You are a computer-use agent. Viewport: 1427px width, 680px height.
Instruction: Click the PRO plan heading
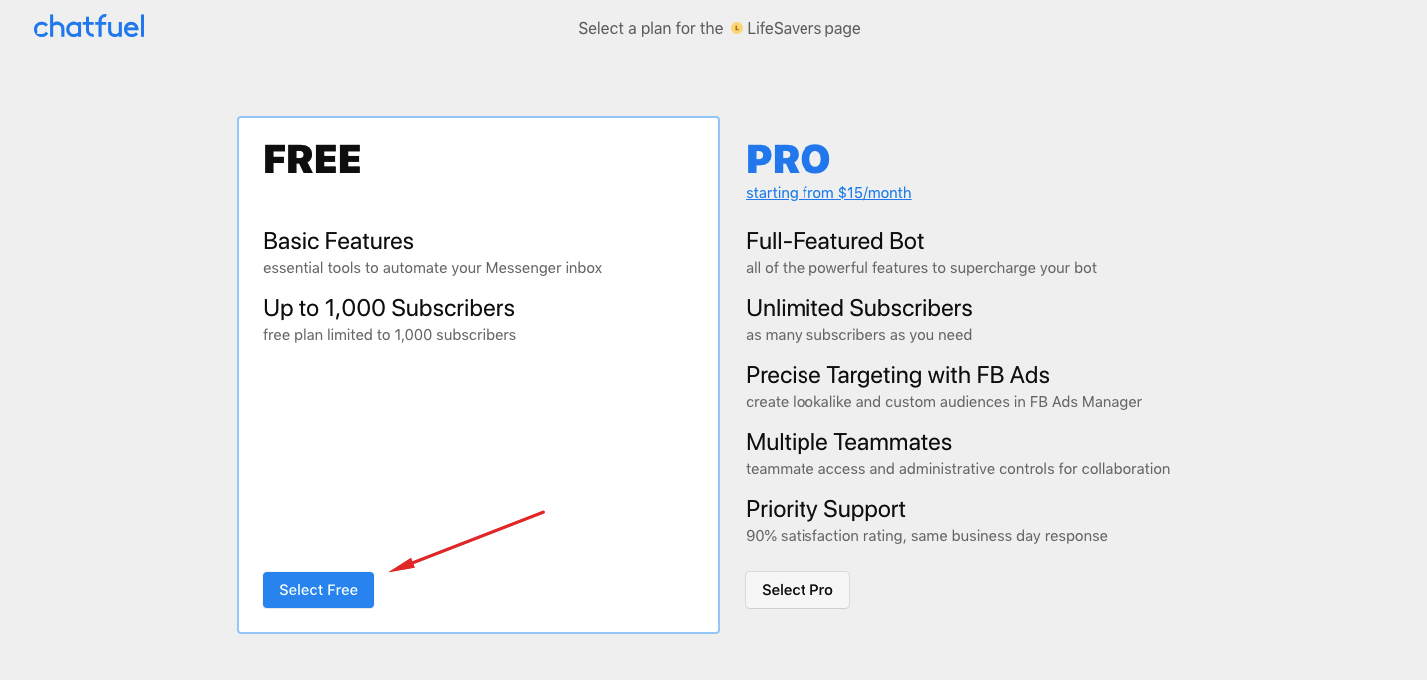pyautogui.click(x=788, y=159)
